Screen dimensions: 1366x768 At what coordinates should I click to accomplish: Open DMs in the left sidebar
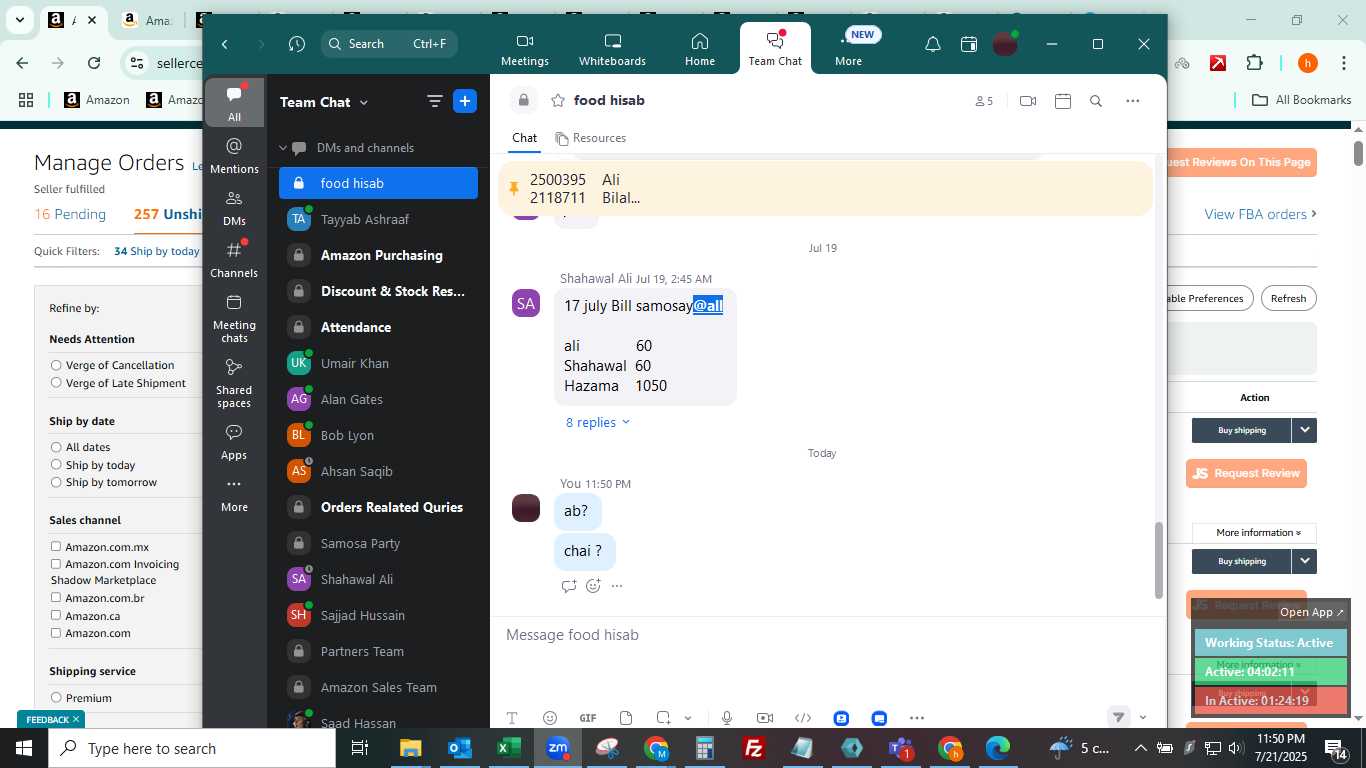point(234,208)
